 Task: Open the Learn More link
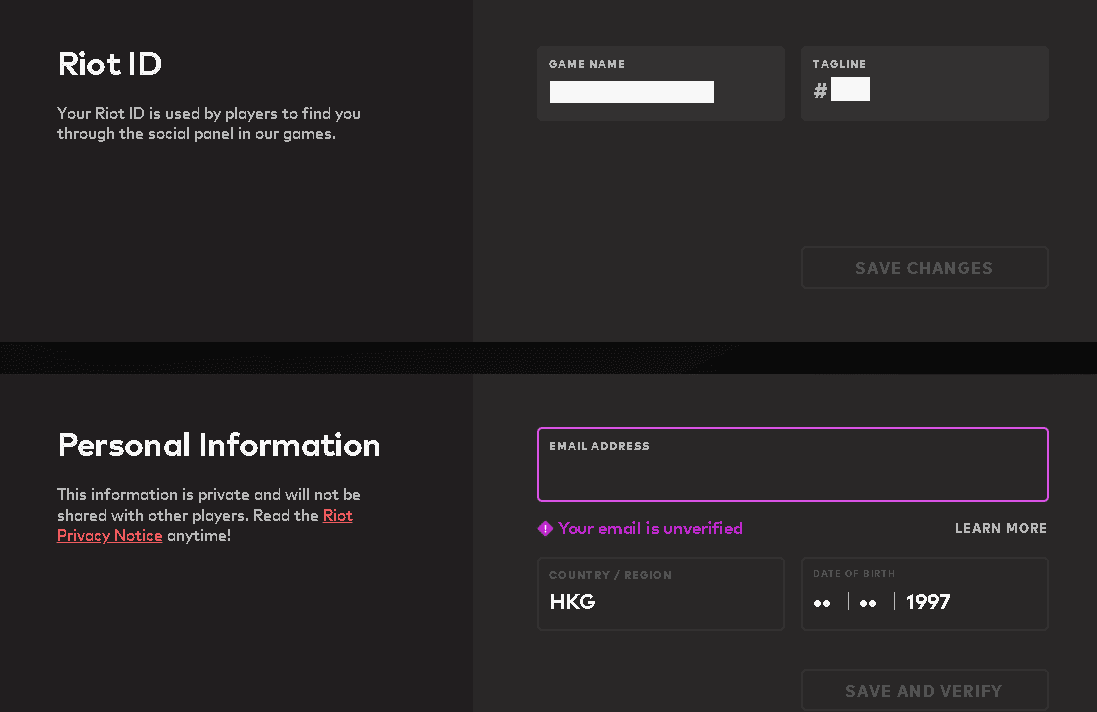(1000, 528)
